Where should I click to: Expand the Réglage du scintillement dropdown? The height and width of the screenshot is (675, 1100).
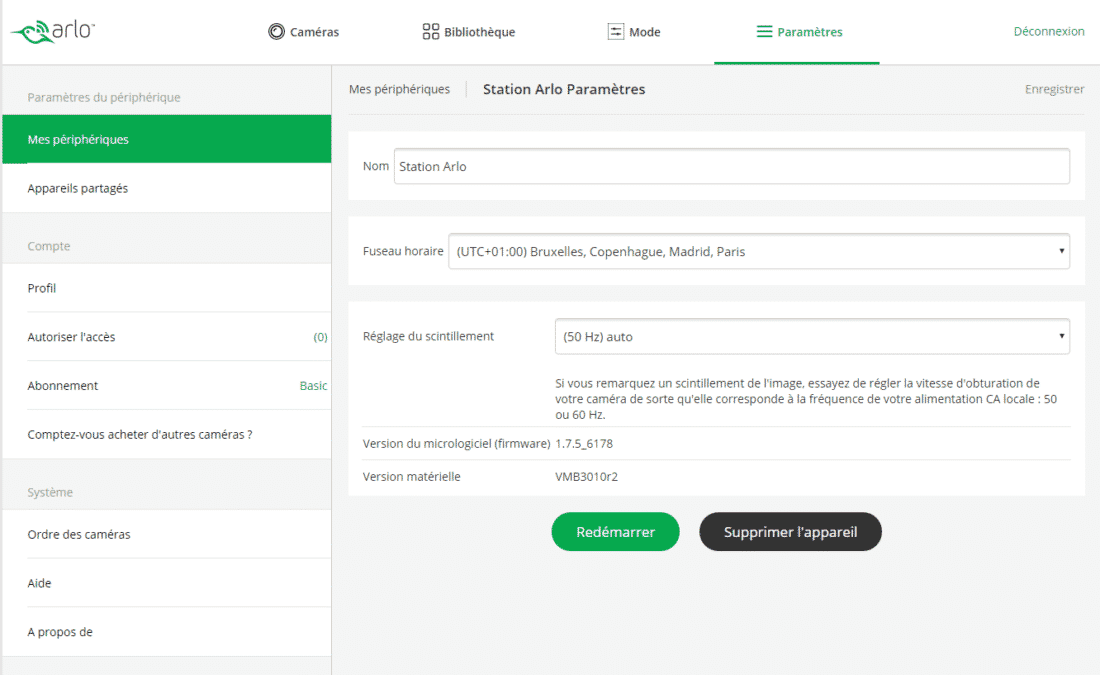811,337
